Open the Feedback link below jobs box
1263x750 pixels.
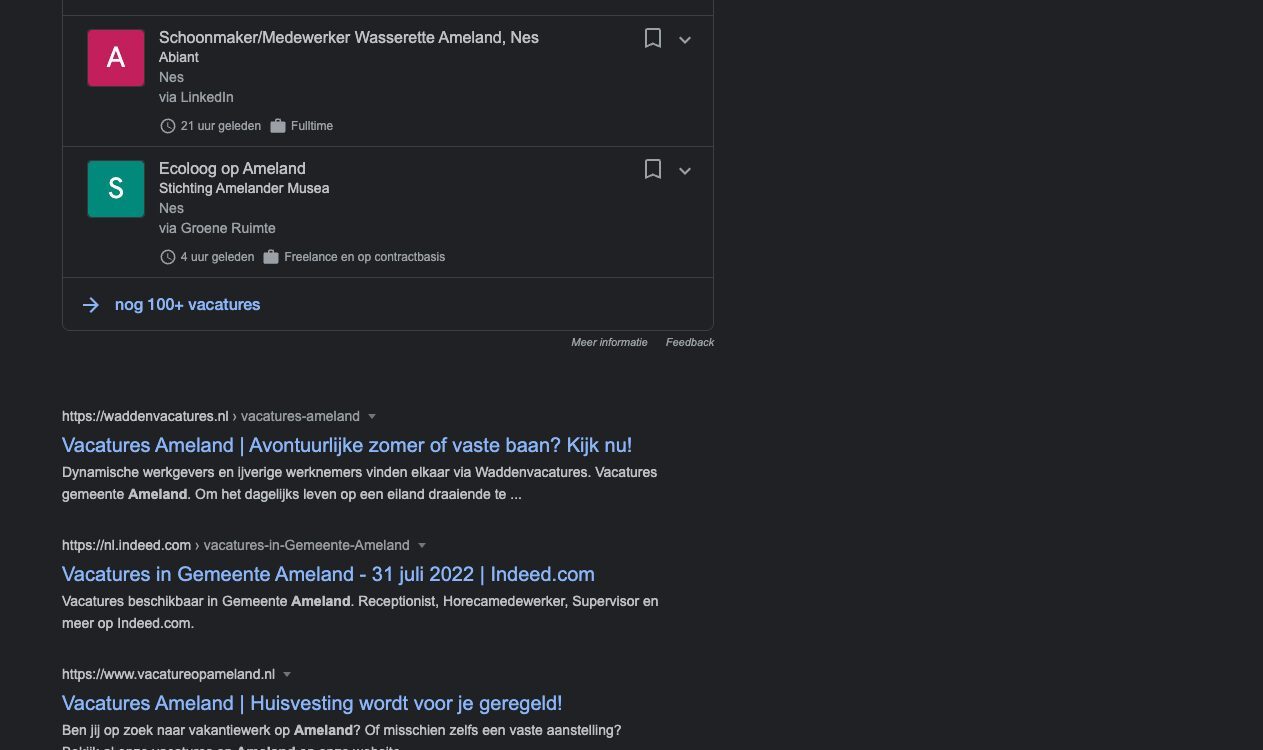click(x=690, y=342)
